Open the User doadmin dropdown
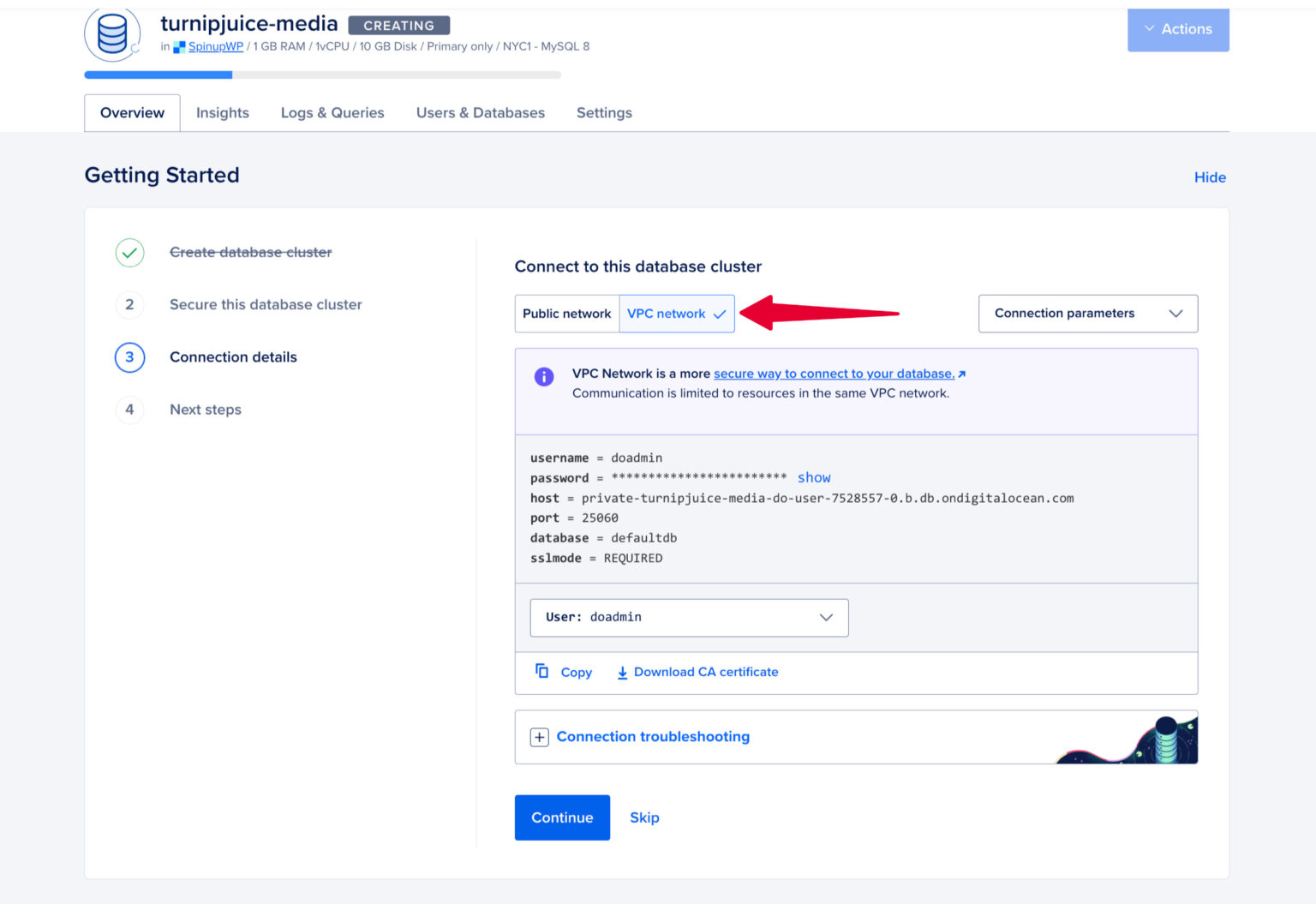 pos(688,617)
